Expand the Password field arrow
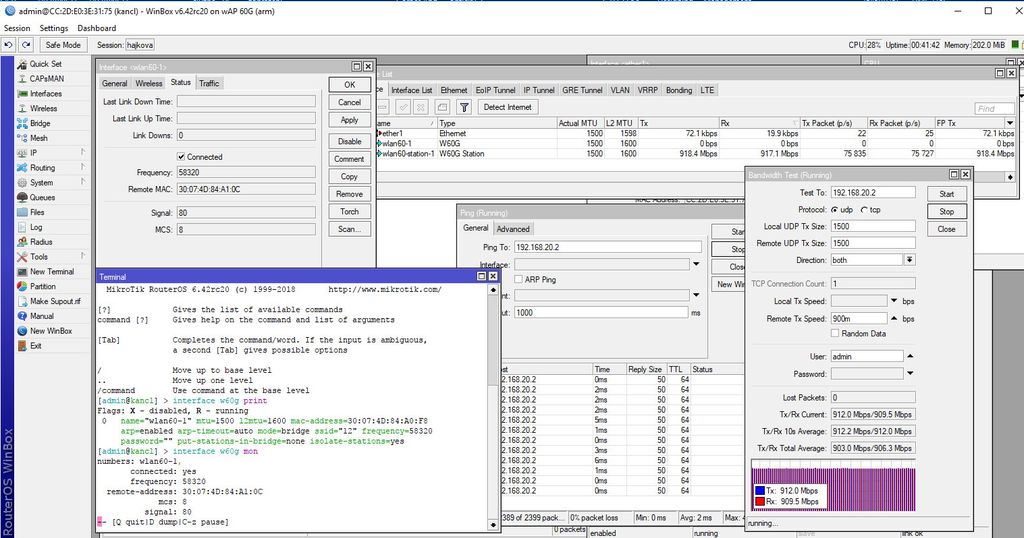Screen dimensions: 1024x538 910,373
